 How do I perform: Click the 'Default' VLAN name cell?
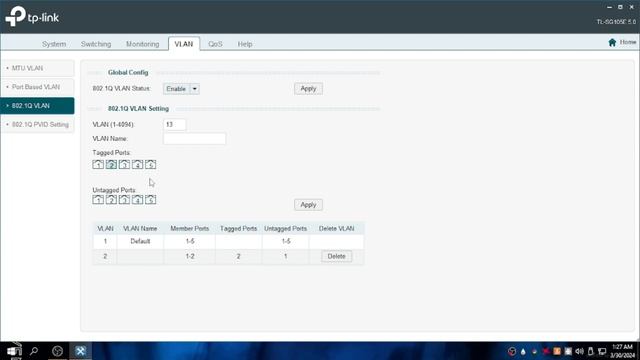pos(140,241)
